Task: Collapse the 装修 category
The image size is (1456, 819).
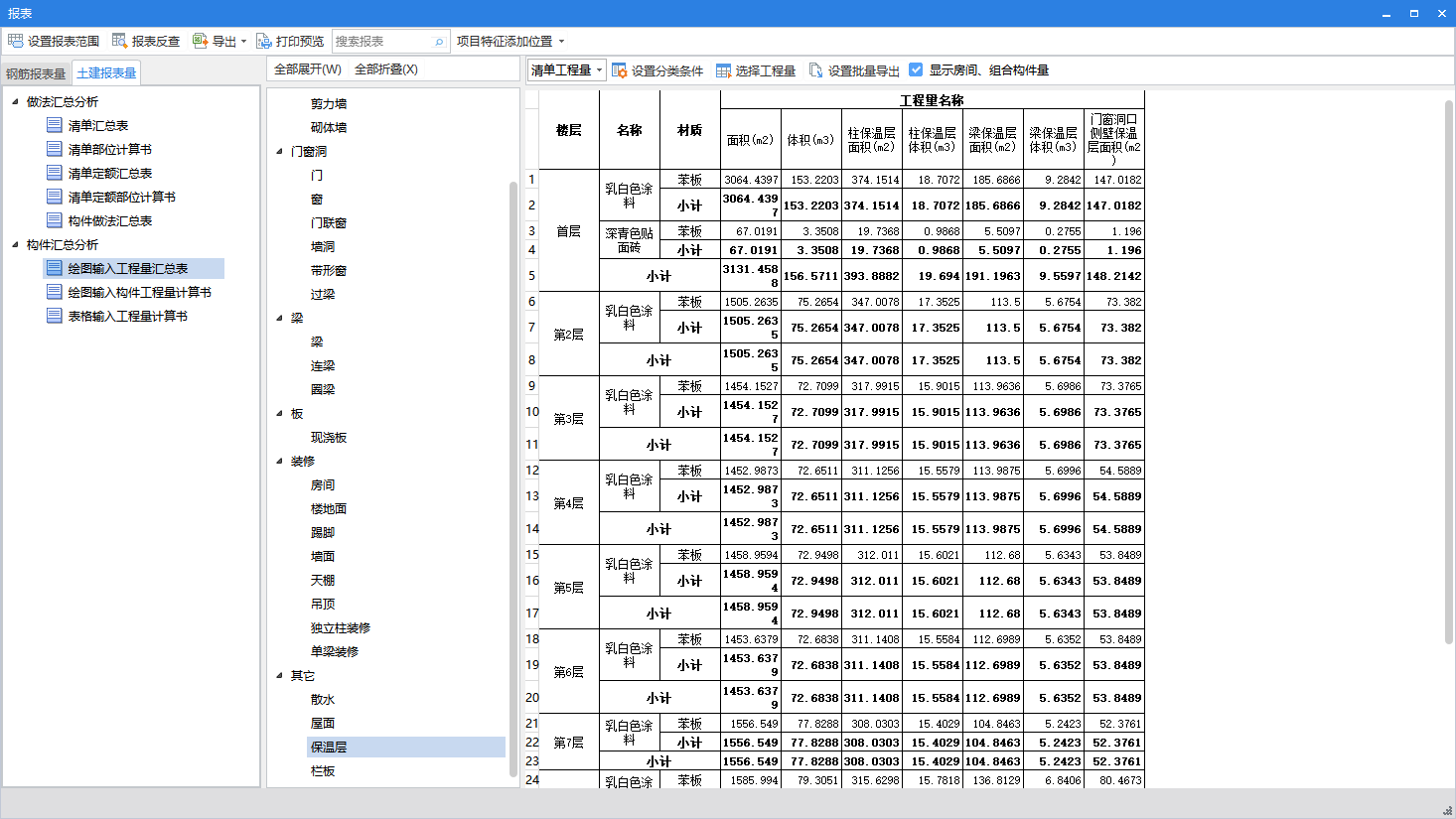Action: click(279, 461)
